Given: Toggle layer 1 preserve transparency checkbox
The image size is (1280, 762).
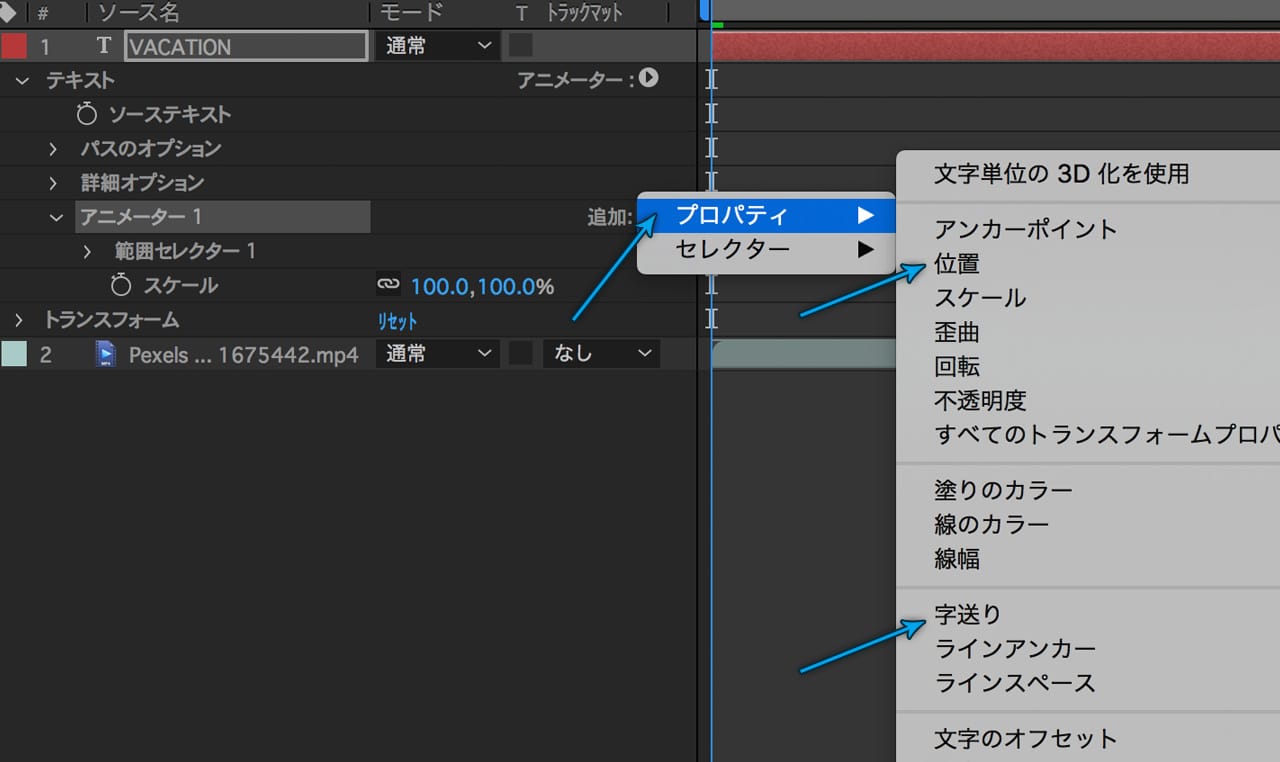Looking at the screenshot, I should (520, 46).
